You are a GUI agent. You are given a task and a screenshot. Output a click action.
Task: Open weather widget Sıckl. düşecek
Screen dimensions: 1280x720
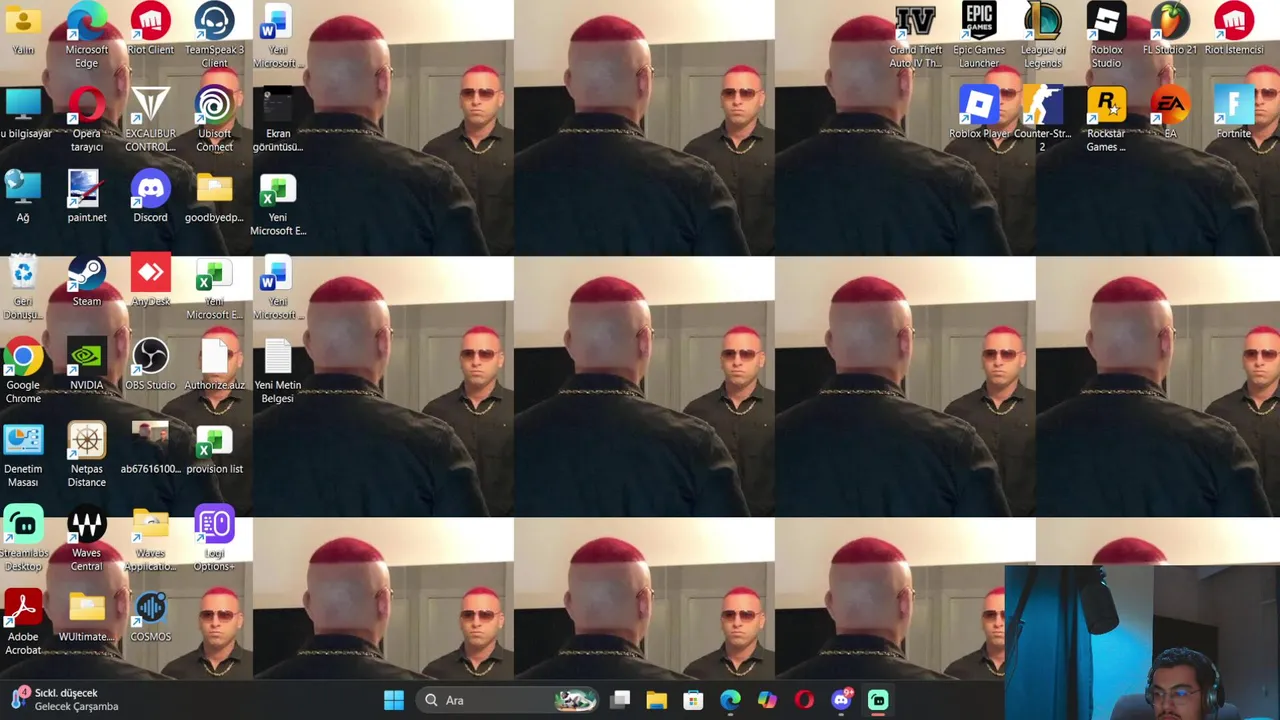tap(66, 699)
